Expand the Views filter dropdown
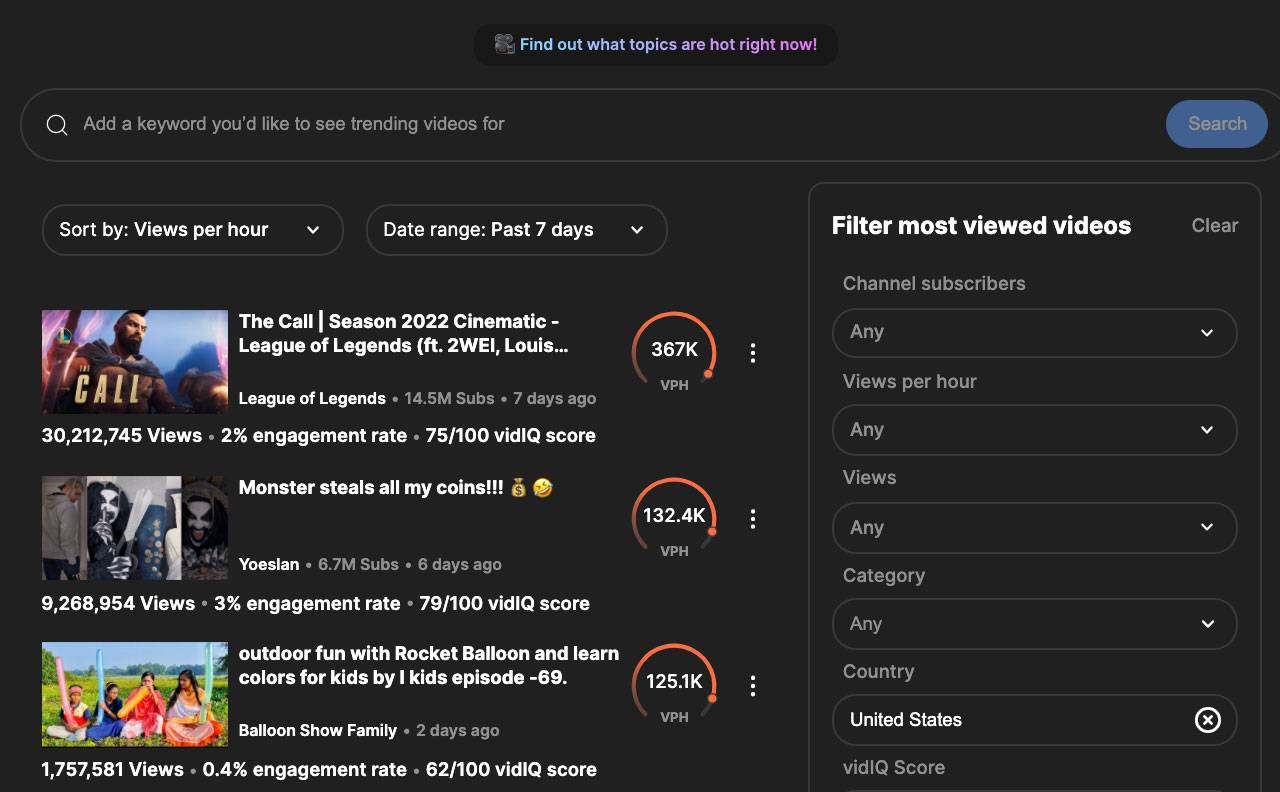Screen dimensions: 1280x792 click(1034, 527)
